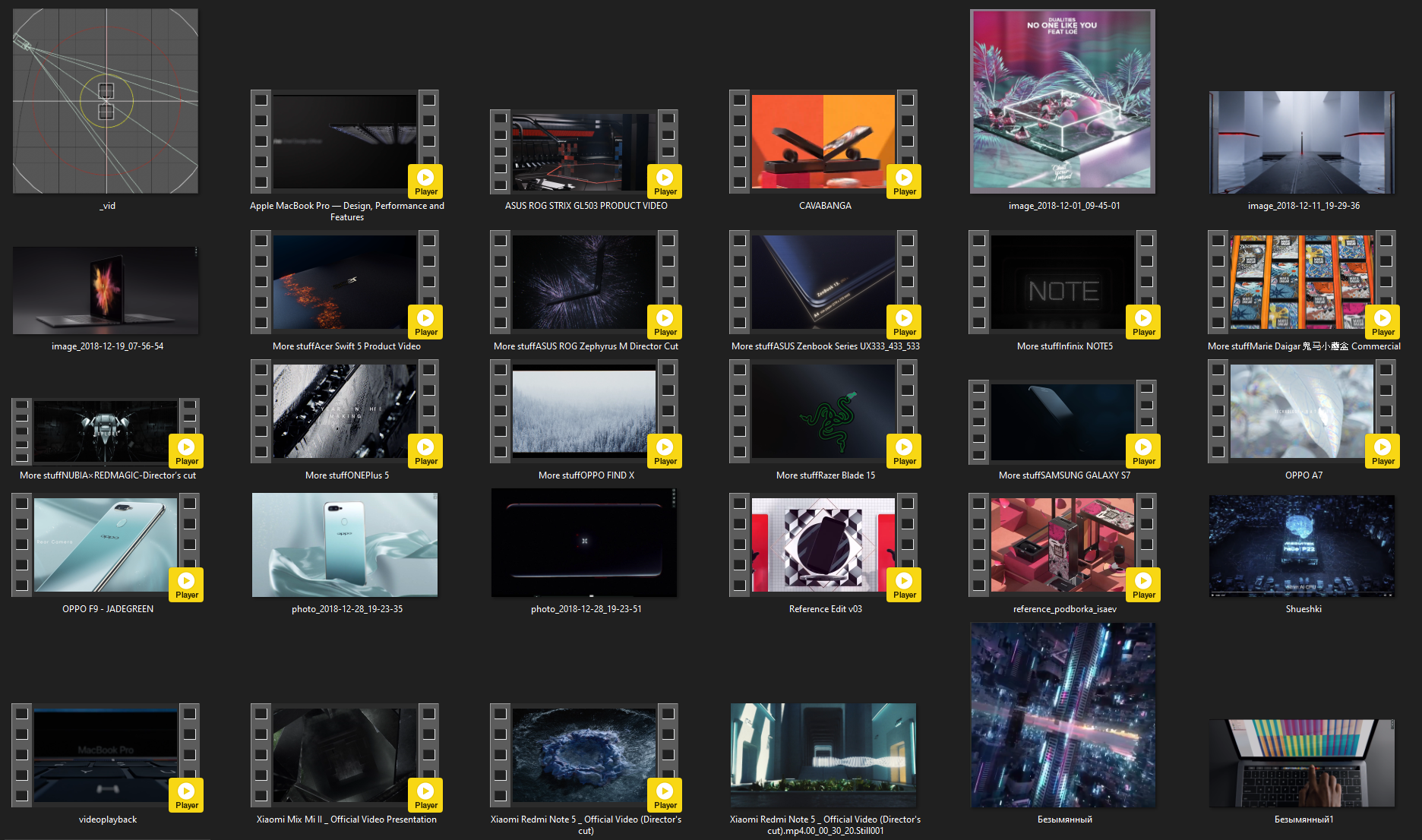Screen dimensions: 1422x840
Task: Click the 'Reference Edit v03' file name
Action: pyautogui.click(x=825, y=609)
